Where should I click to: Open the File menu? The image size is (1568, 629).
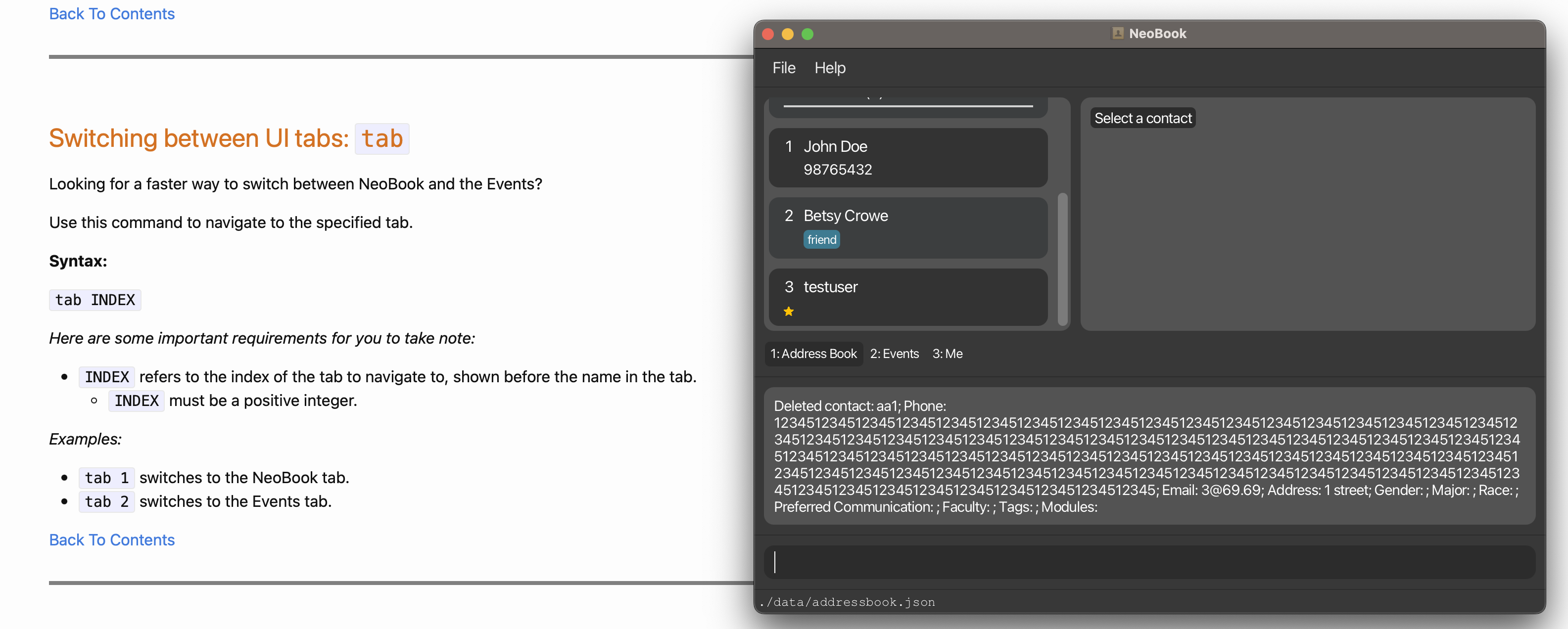pos(783,68)
